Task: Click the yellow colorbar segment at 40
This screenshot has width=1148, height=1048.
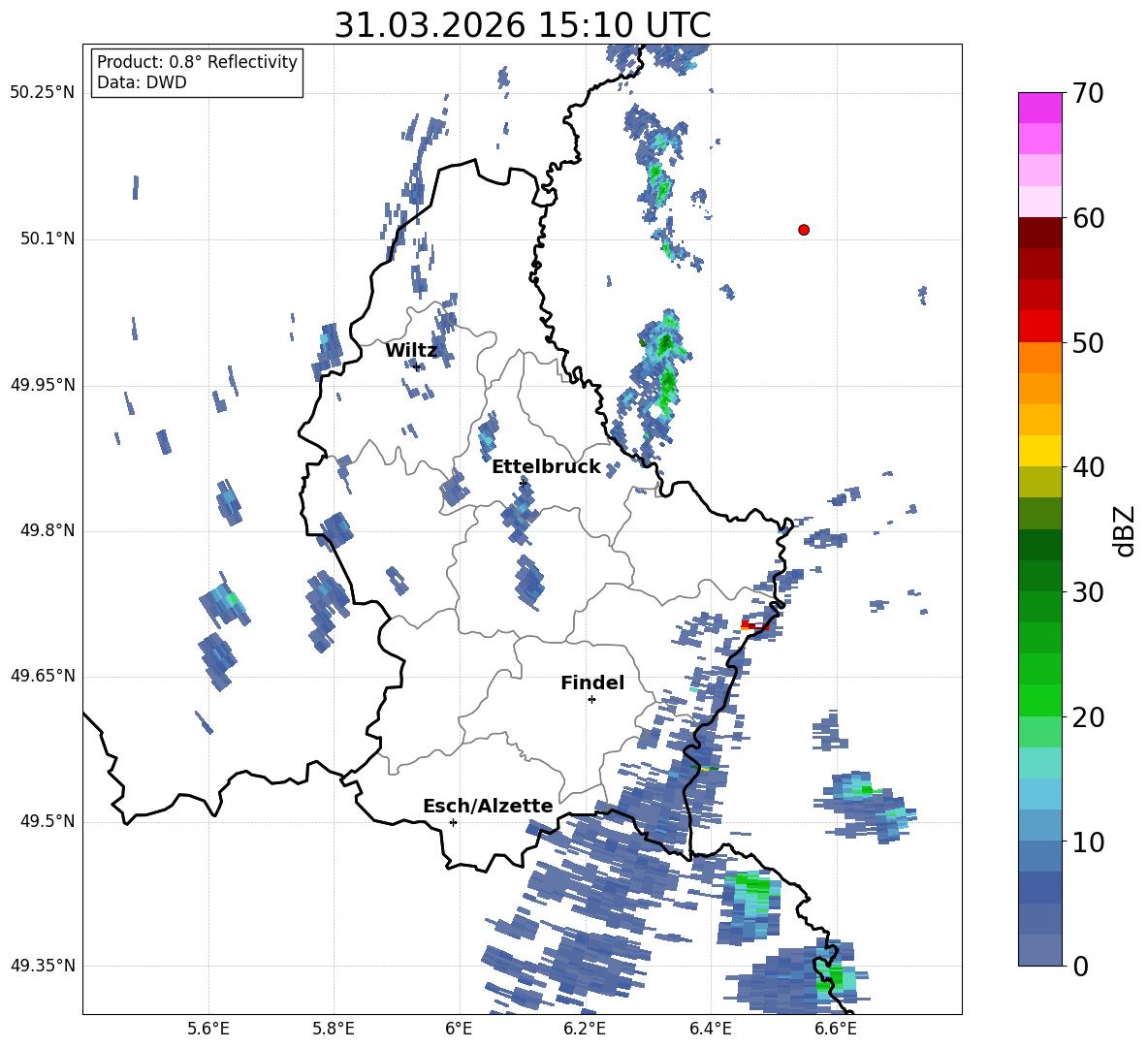Action: (x=1039, y=451)
